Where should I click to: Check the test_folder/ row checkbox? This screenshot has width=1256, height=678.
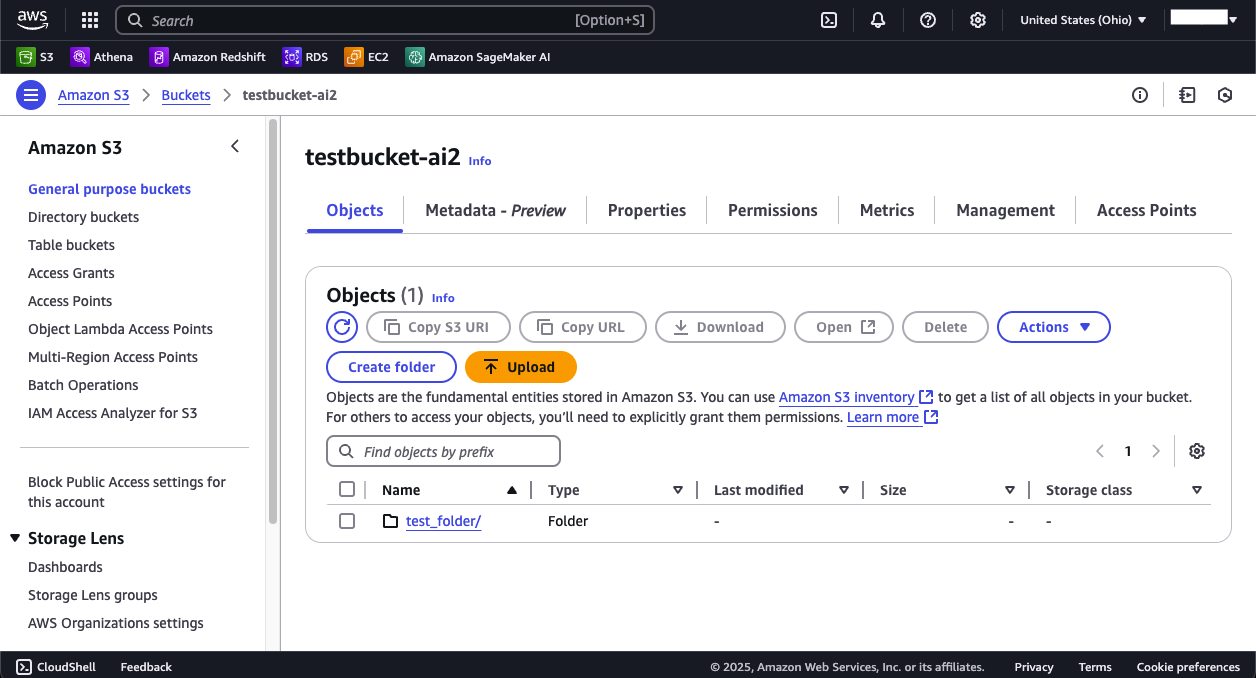click(347, 521)
